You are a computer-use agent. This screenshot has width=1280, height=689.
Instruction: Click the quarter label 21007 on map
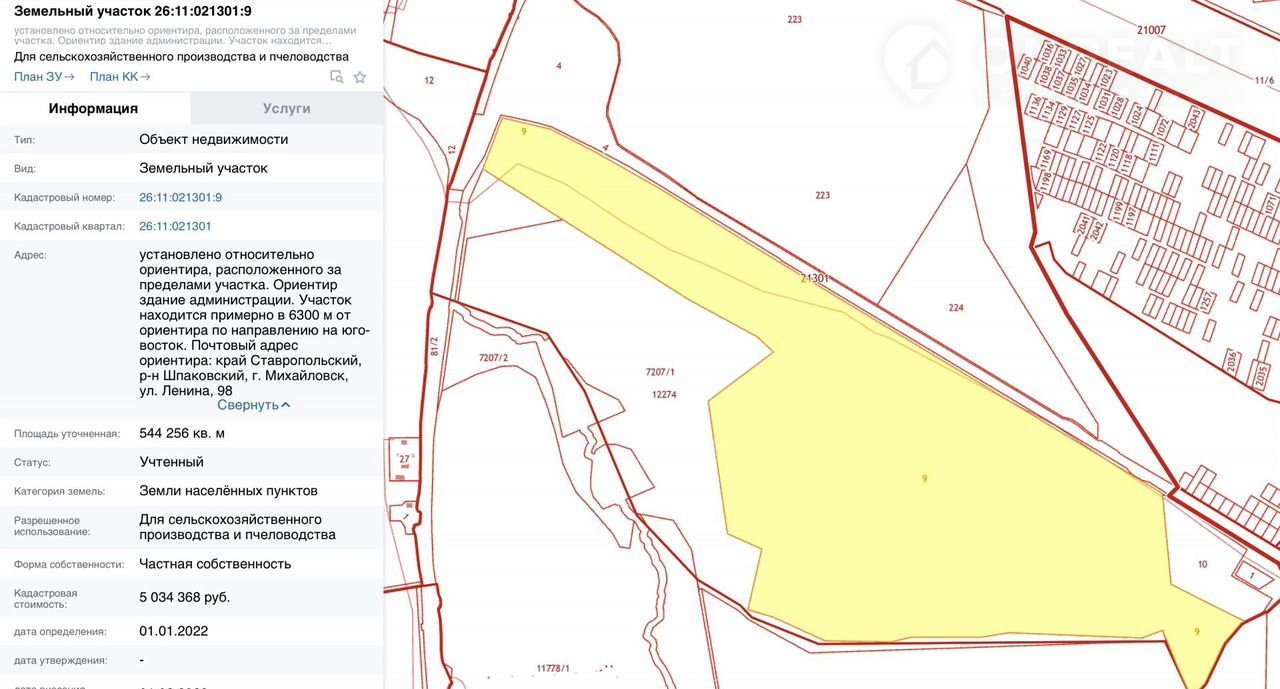click(1151, 30)
